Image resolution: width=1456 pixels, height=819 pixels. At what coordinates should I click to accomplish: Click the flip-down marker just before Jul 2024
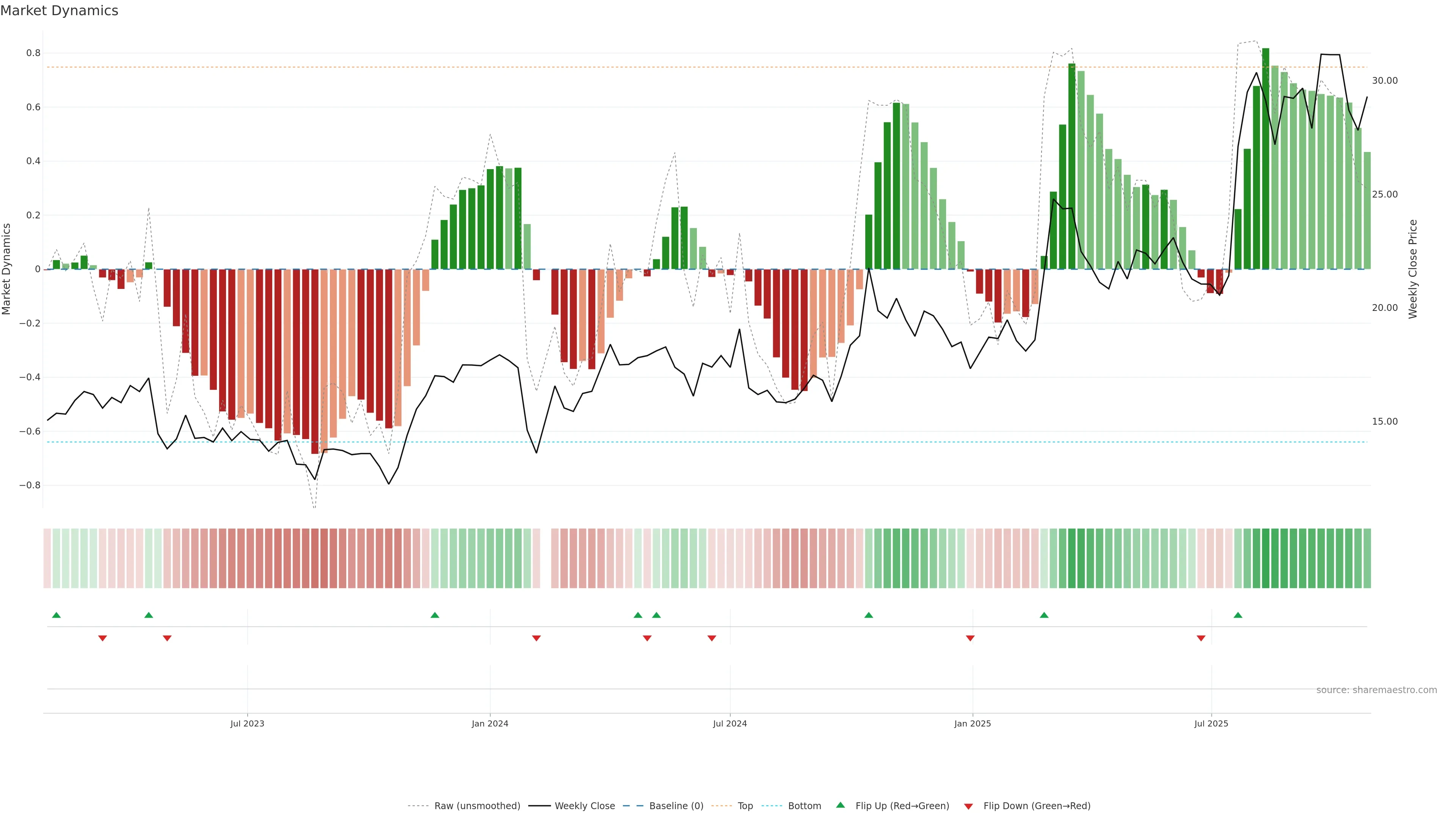coord(712,638)
